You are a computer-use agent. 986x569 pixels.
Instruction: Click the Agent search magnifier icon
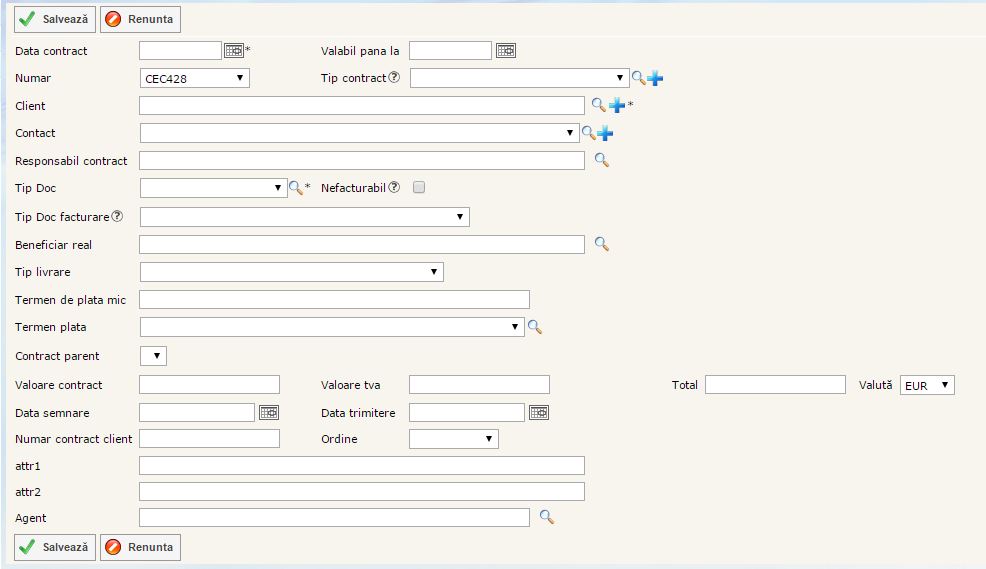(546, 517)
